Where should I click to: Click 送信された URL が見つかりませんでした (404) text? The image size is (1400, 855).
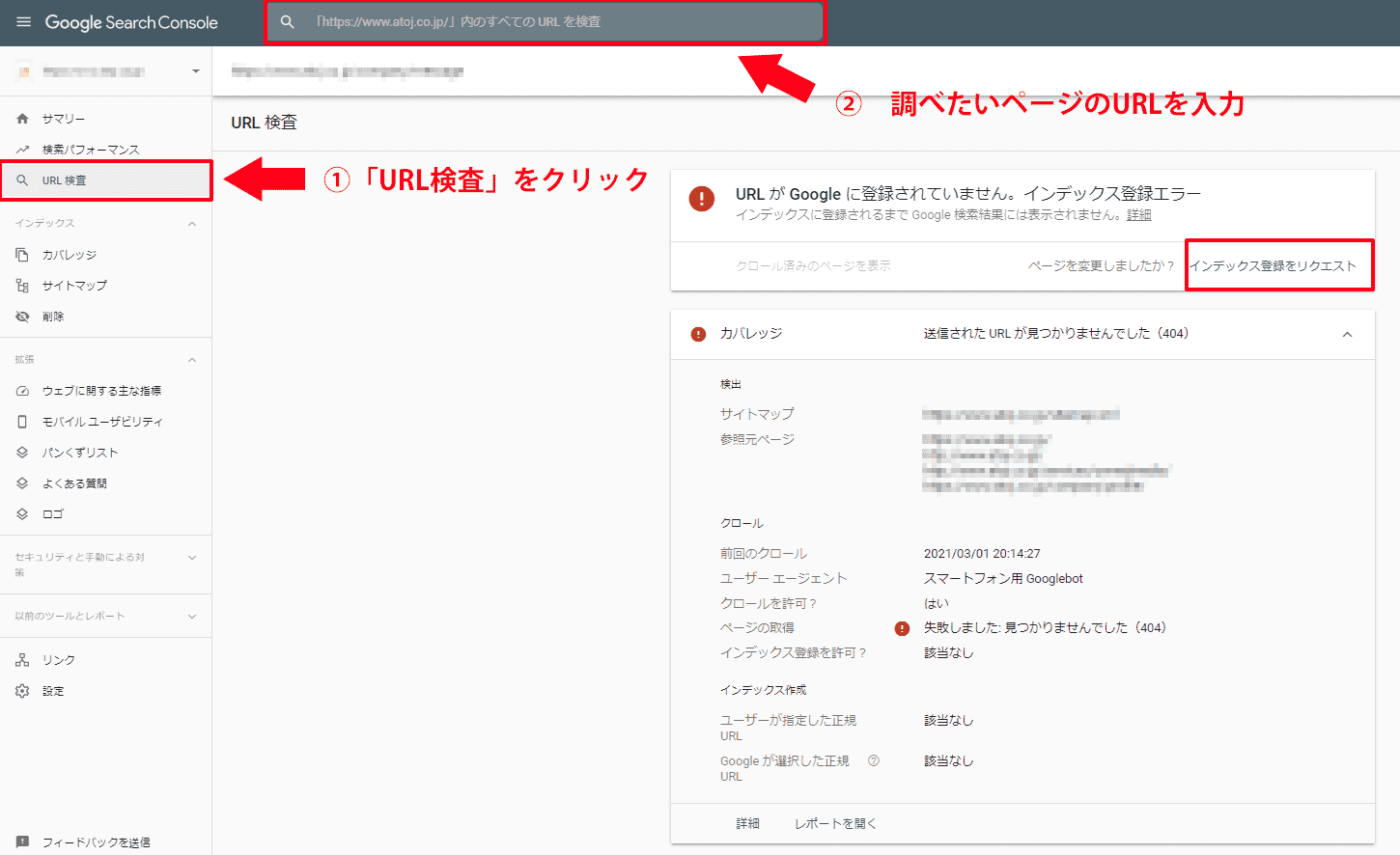click(1055, 333)
